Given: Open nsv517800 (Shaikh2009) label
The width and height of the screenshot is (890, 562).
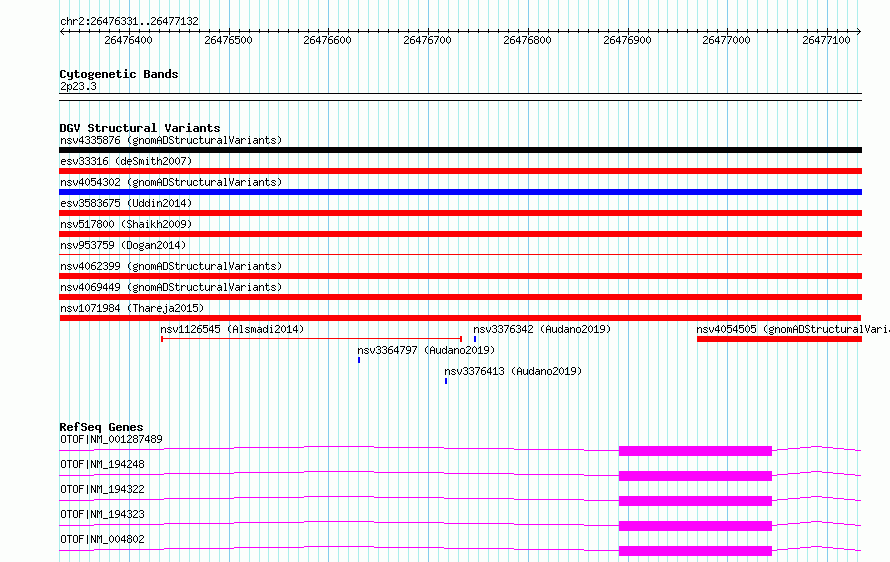Looking at the screenshot, I should pyautogui.click(x=126, y=224).
